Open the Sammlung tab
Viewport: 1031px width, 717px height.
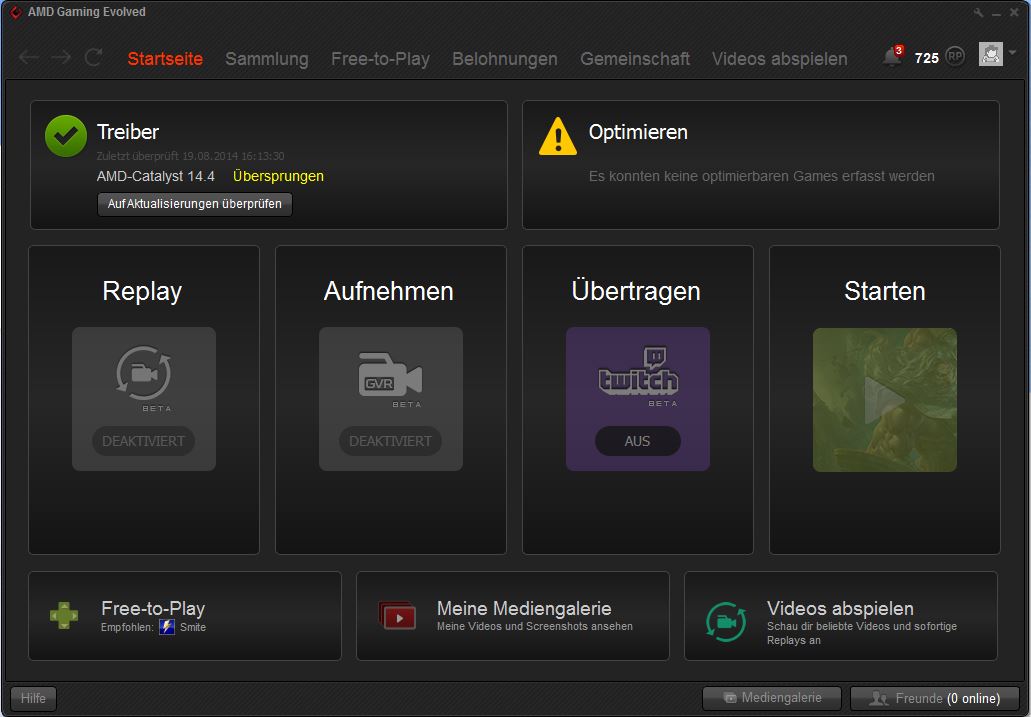266,59
